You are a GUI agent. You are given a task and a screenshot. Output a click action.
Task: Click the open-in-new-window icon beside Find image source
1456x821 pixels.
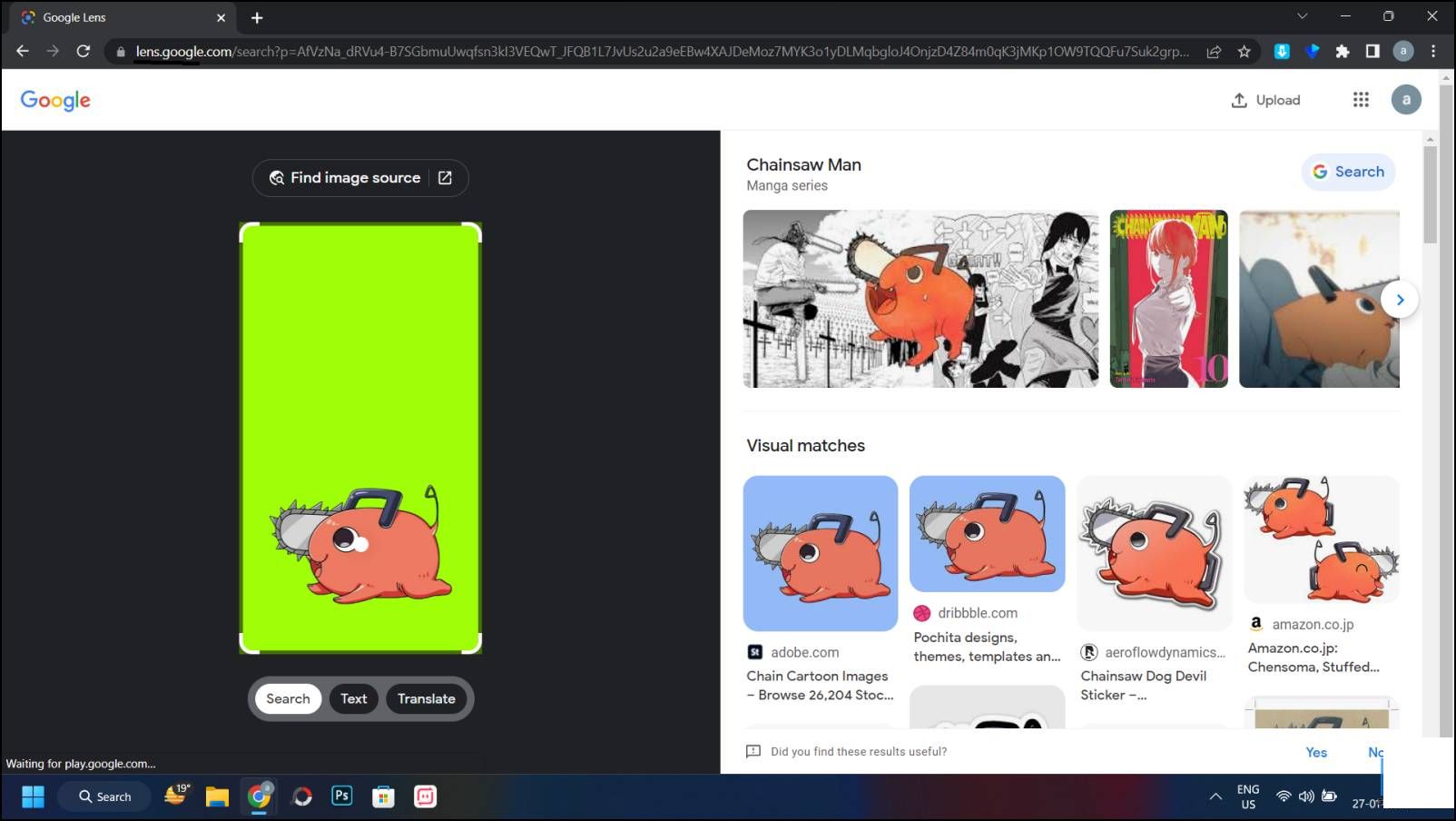click(x=445, y=178)
